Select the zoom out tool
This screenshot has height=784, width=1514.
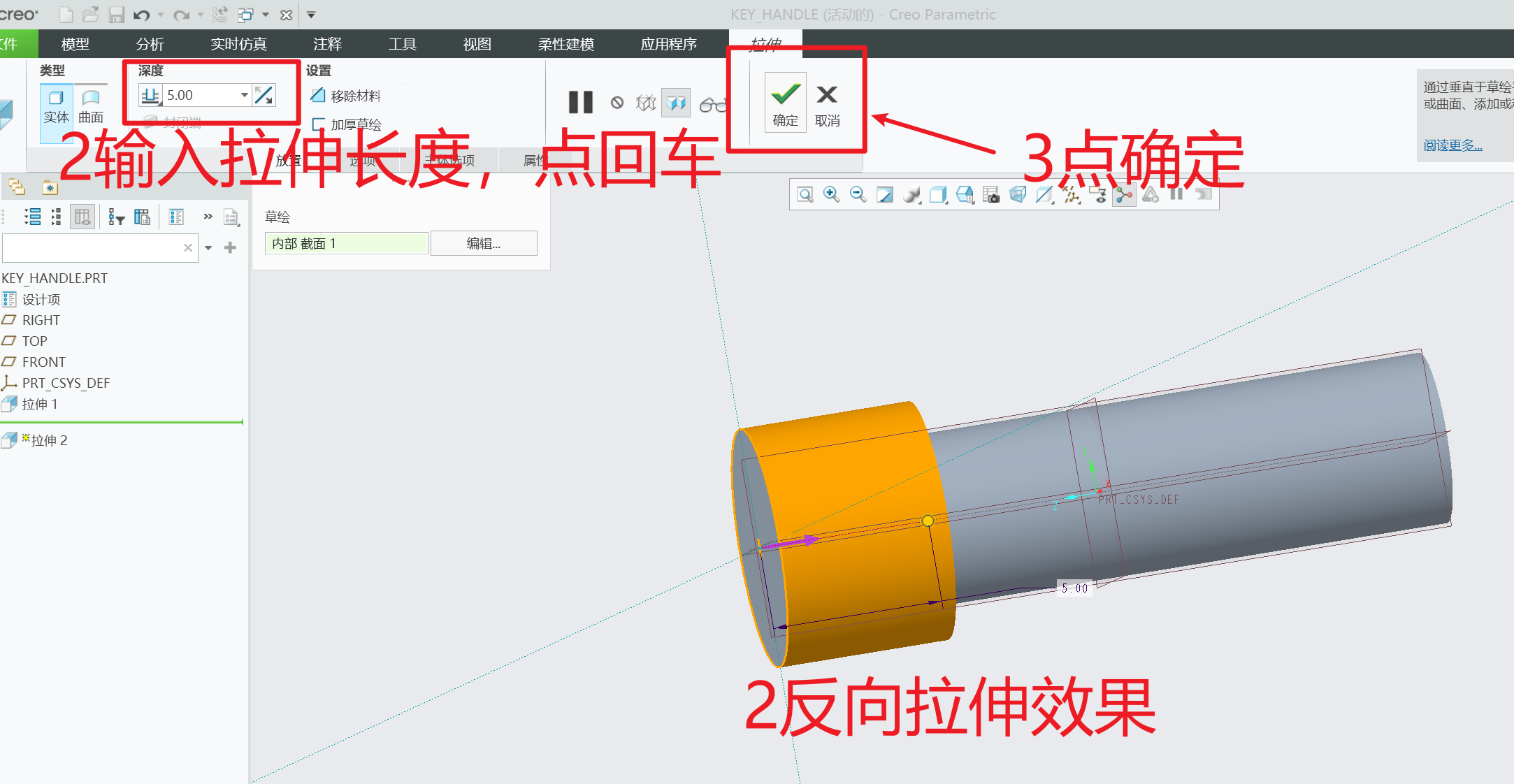click(x=858, y=195)
